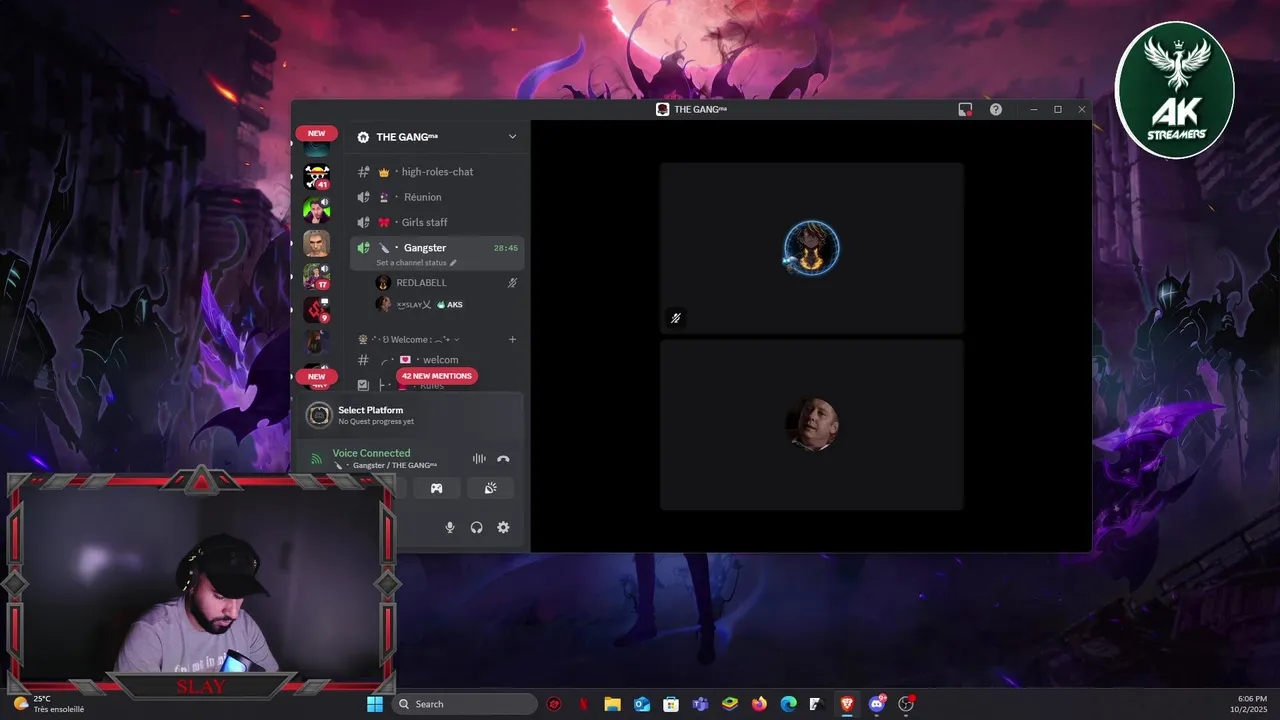1280x720 pixels.
Task: Open Microsoft Edge from the taskbar
Action: 788,704
